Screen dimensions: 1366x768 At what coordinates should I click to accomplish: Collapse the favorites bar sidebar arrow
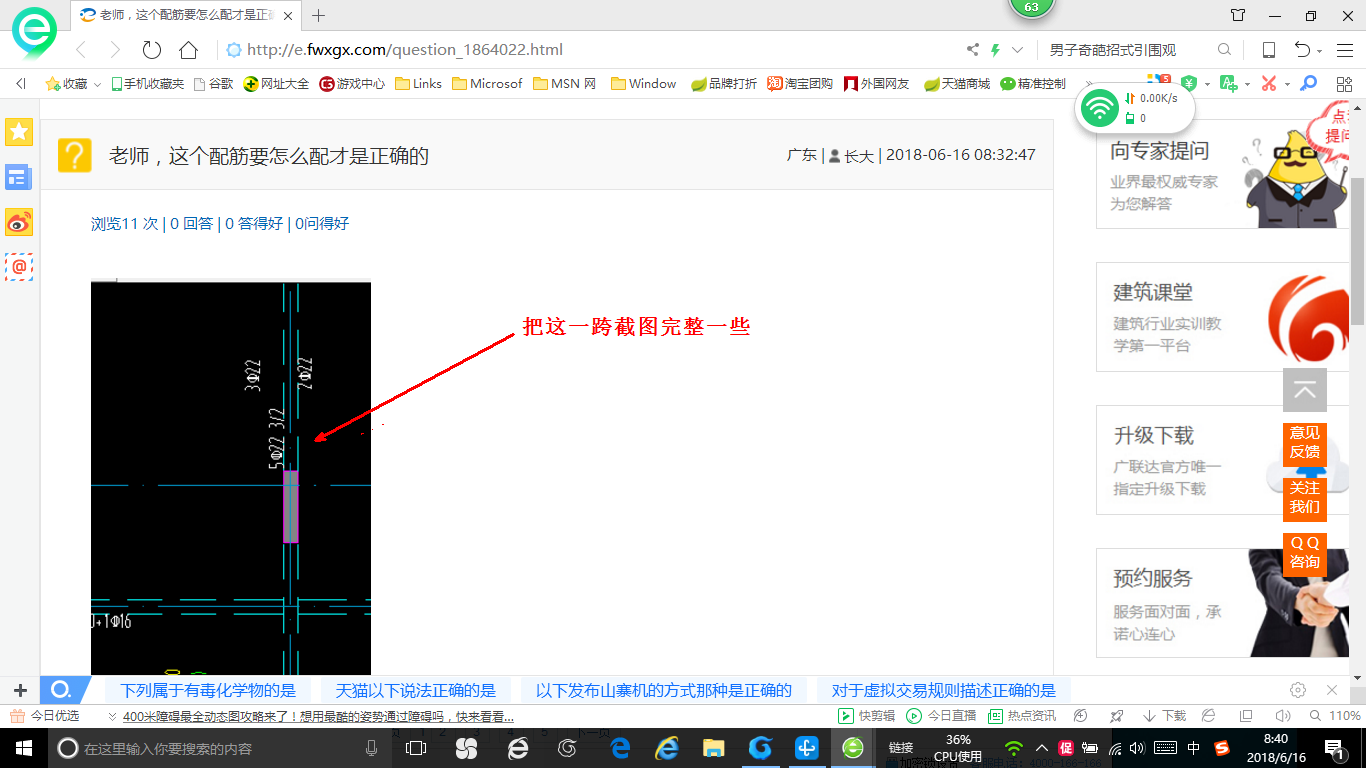[21, 84]
